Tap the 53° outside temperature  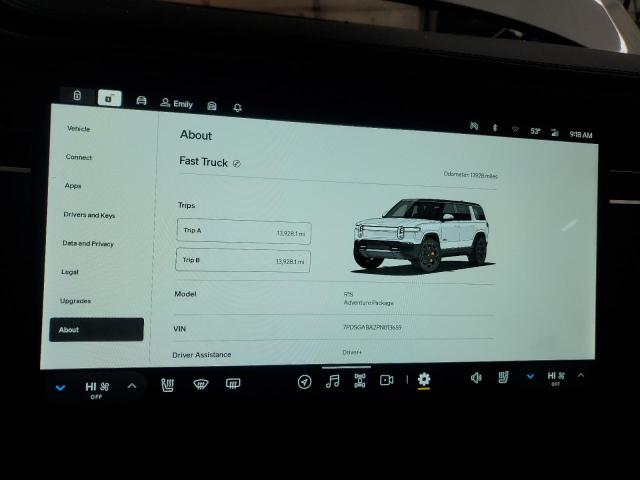[535, 131]
